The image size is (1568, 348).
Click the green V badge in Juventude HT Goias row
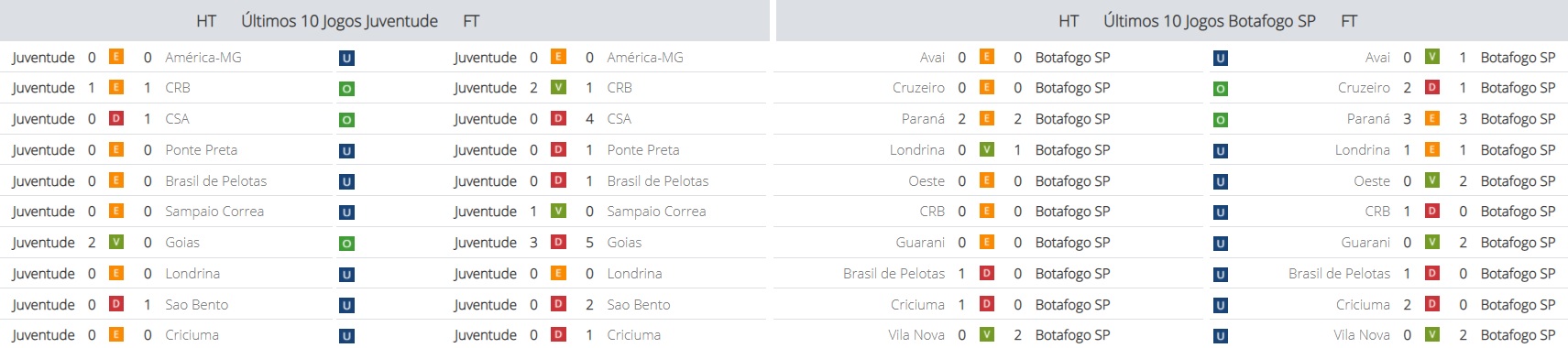pos(116,242)
